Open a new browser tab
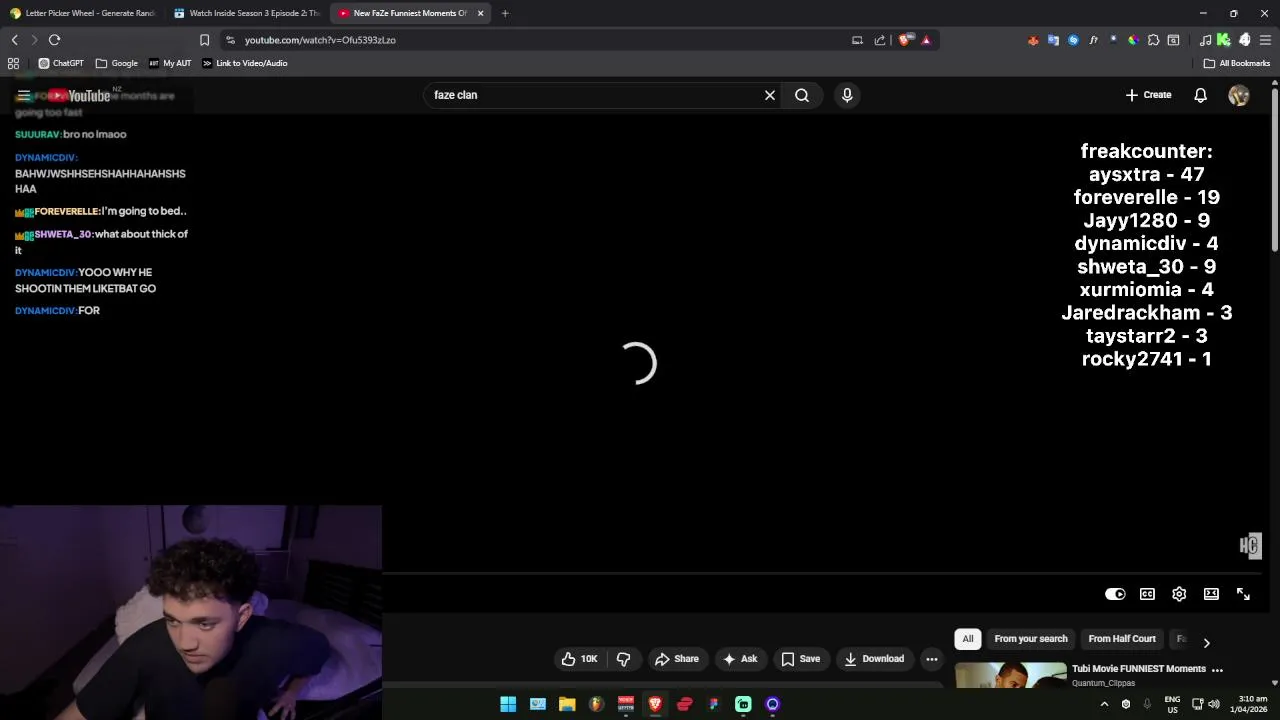The height and width of the screenshot is (720, 1280). pos(505,13)
